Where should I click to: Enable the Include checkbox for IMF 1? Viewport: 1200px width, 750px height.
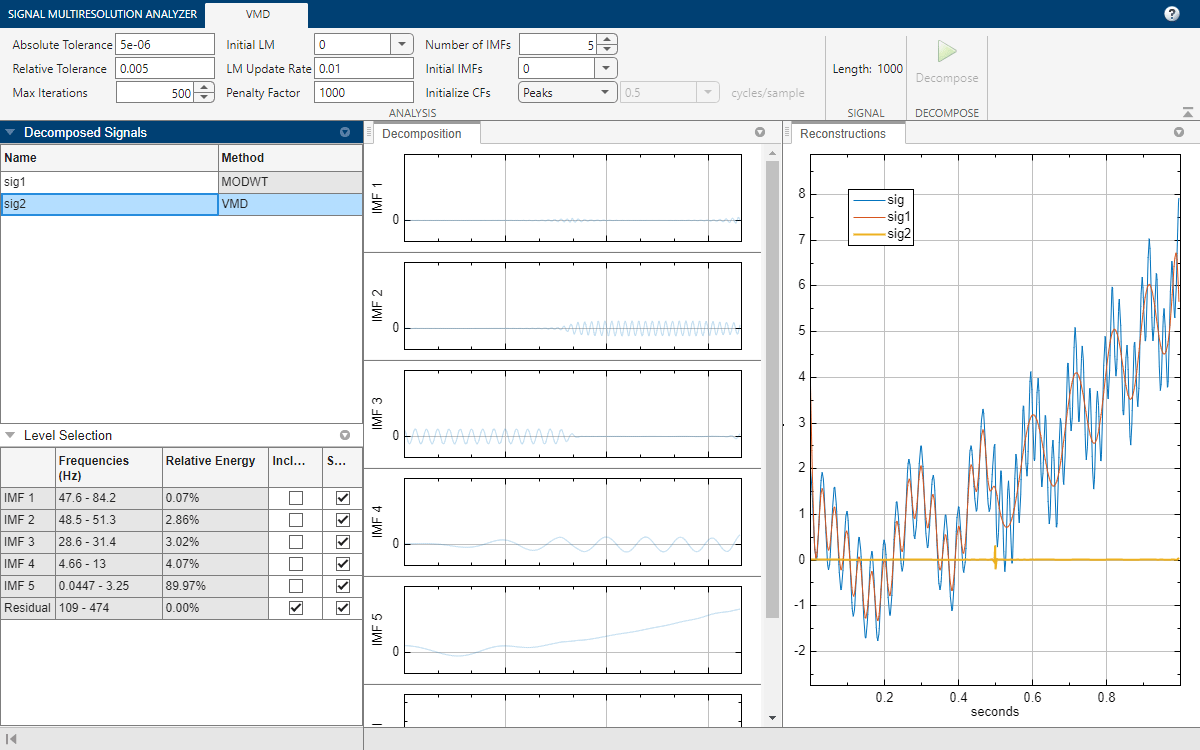(295, 497)
